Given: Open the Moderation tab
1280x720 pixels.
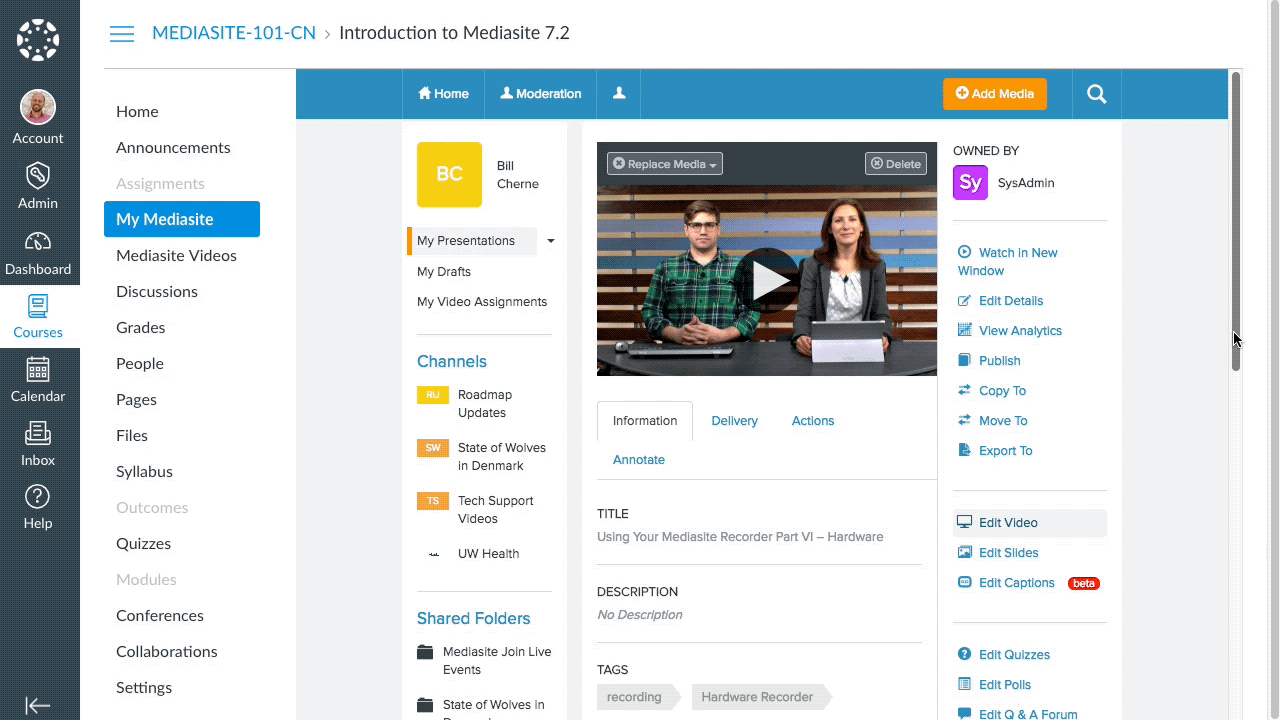Looking at the screenshot, I should pos(540,93).
